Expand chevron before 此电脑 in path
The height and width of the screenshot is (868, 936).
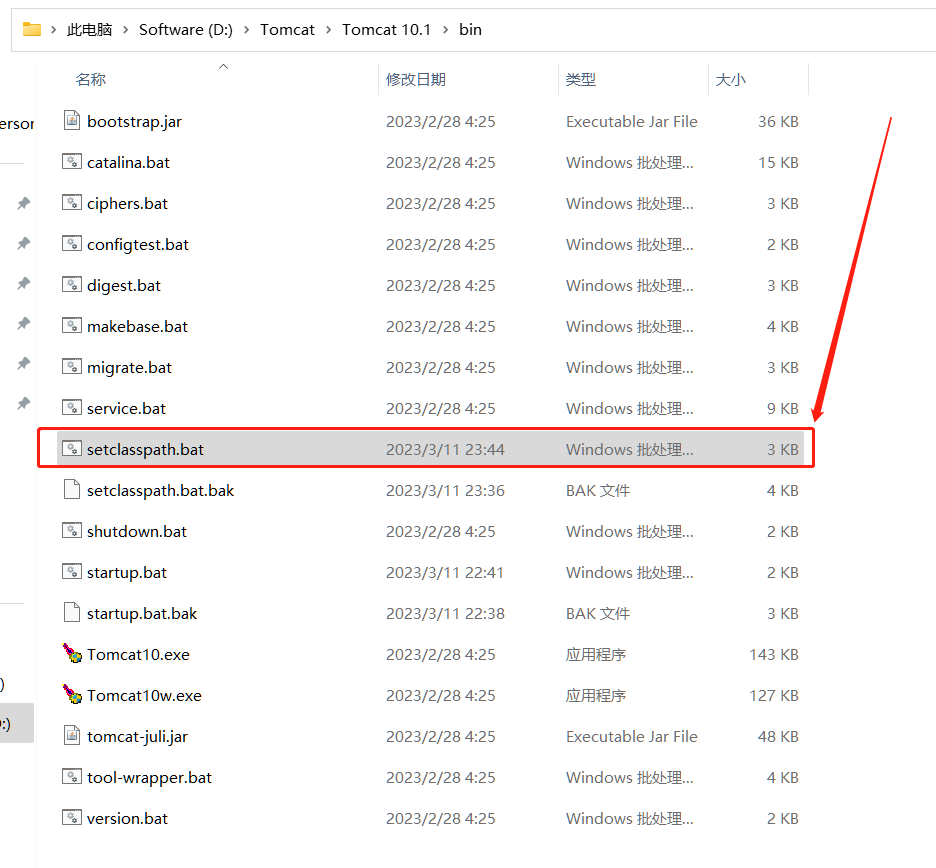click(x=54, y=30)
